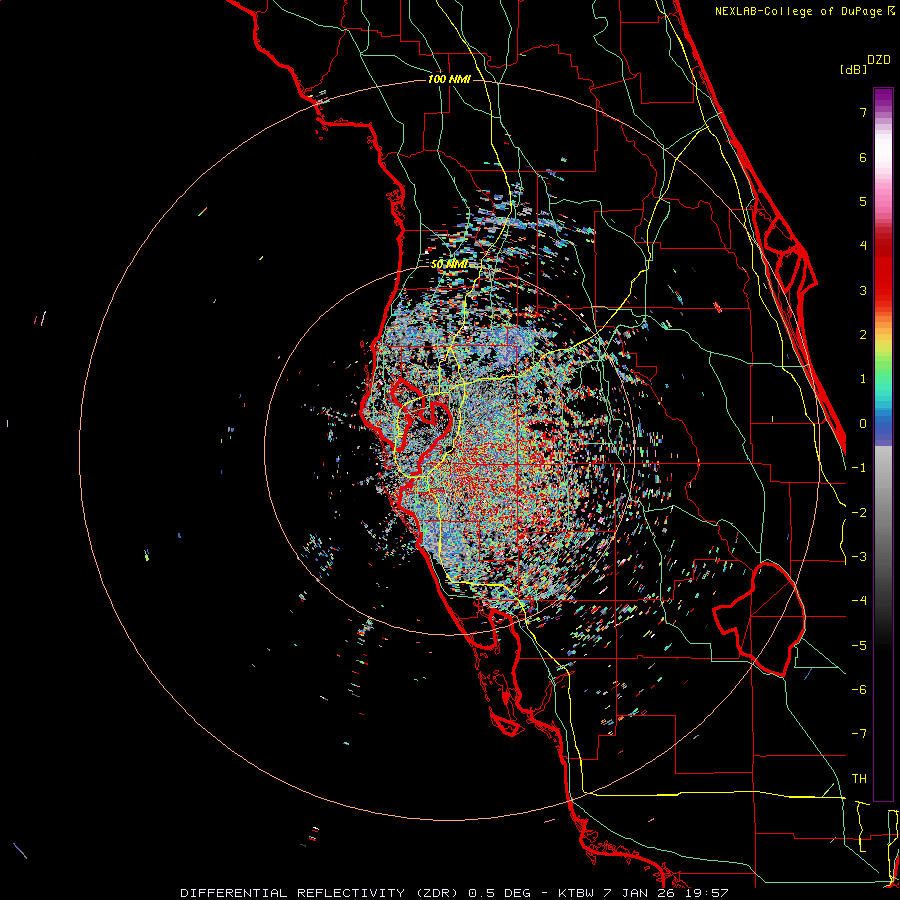This screenshot has height=900, width=900.
Task: Click the 1 dB scale label
Action: [863, 379]
